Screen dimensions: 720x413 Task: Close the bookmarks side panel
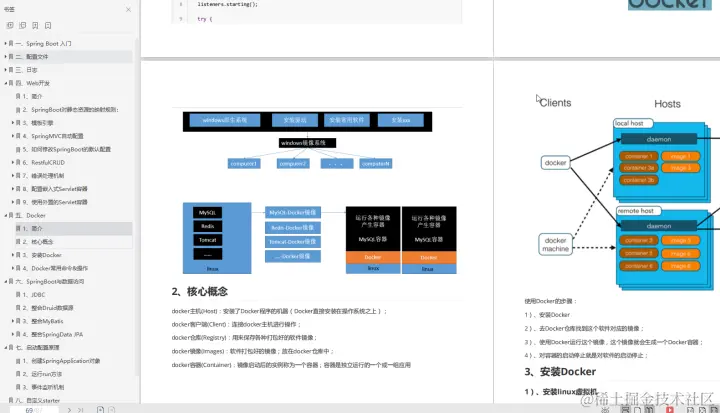(128, 9)
